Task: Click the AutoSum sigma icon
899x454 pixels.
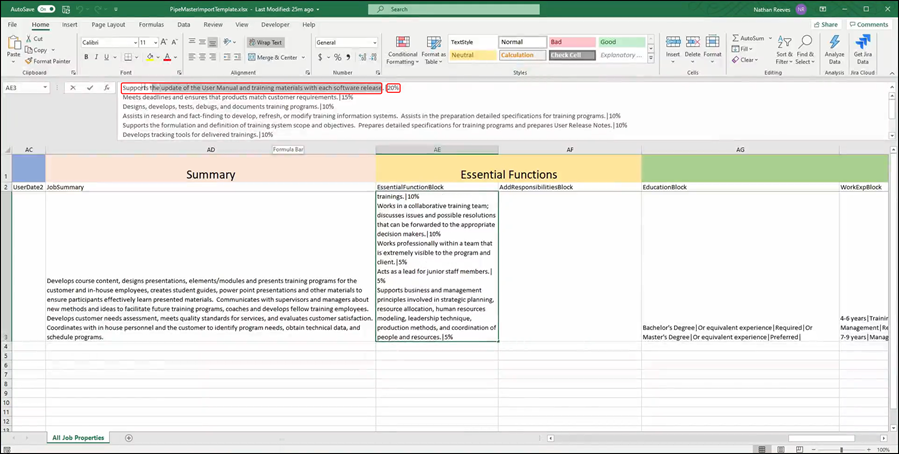Action: [x=737, y=38]
